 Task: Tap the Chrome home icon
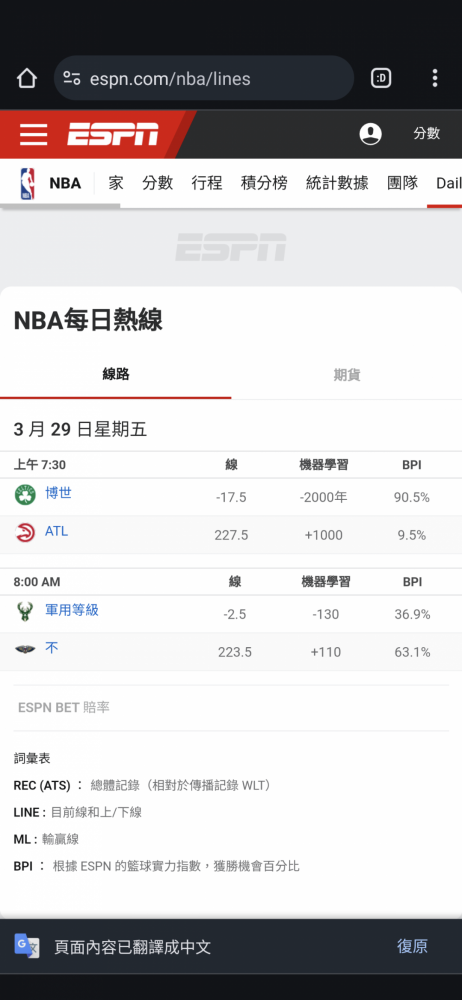[x=27, y=78]
